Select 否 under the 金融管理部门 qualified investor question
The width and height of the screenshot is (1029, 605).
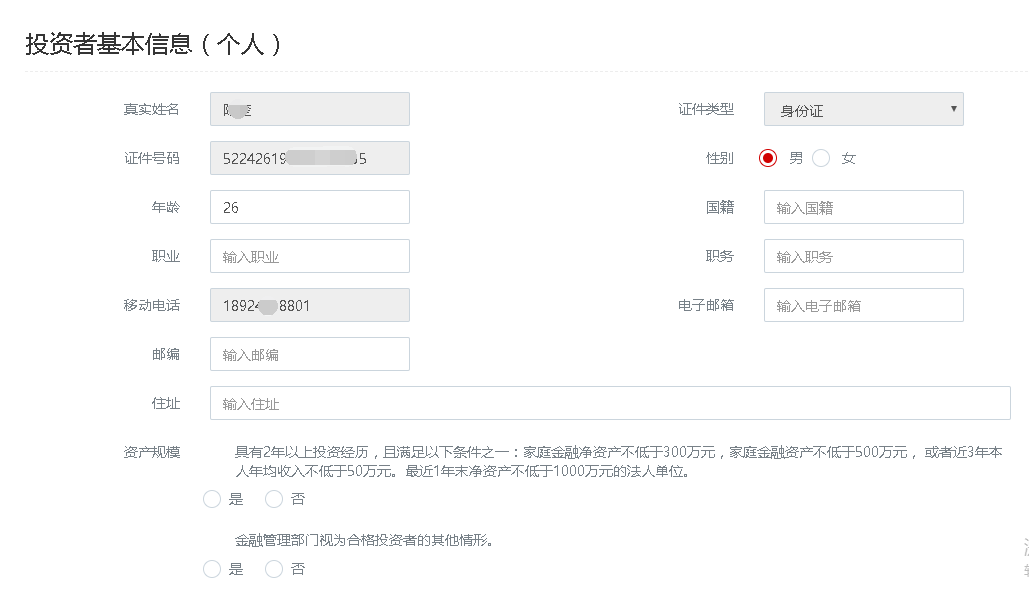[273, 569]
